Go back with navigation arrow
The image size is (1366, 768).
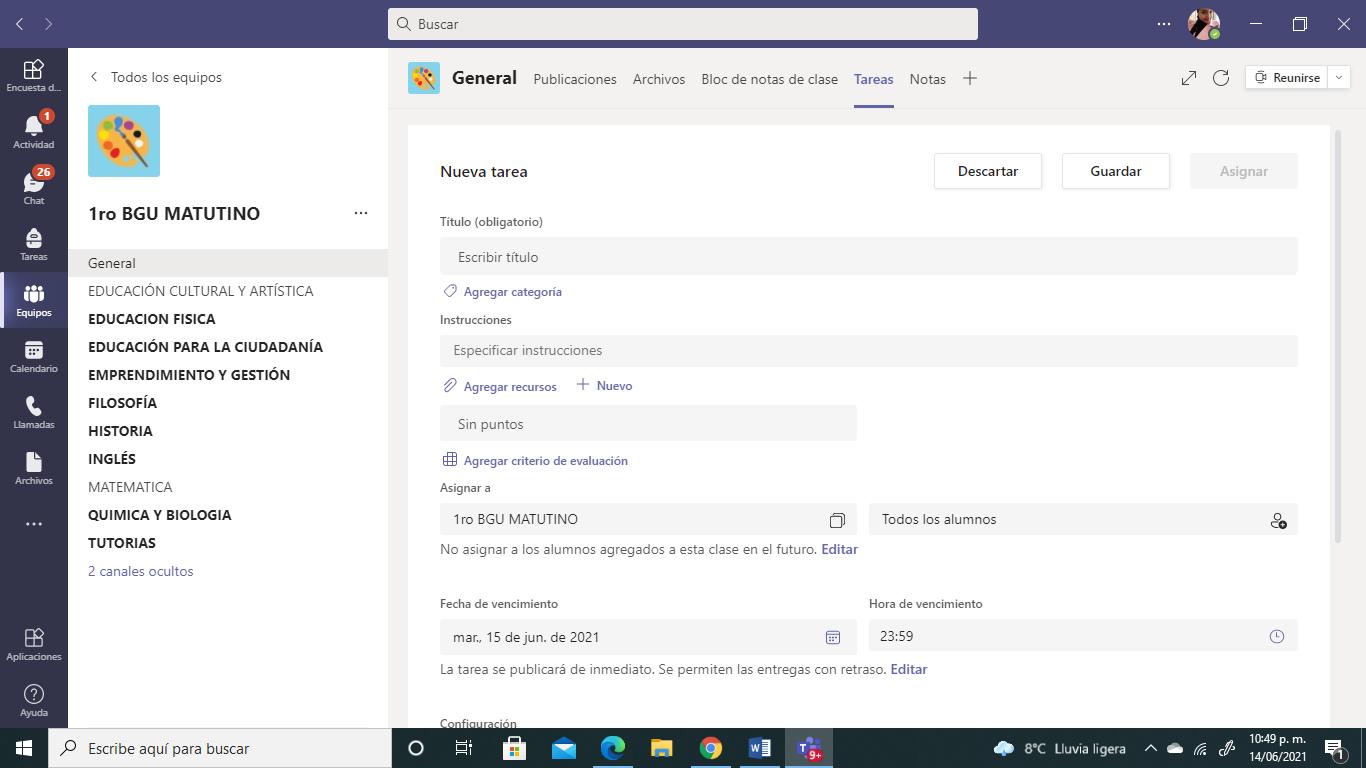[x=19, y=24]
